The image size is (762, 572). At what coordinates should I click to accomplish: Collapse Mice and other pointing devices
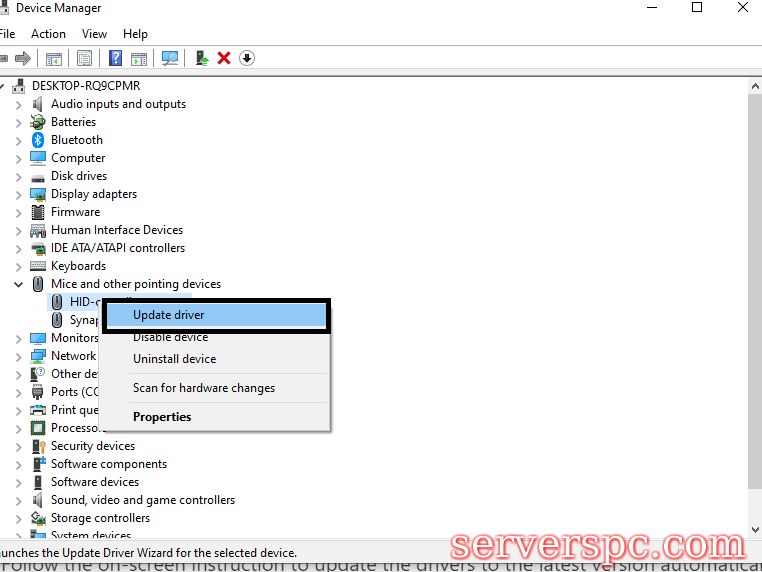(18, 284)
